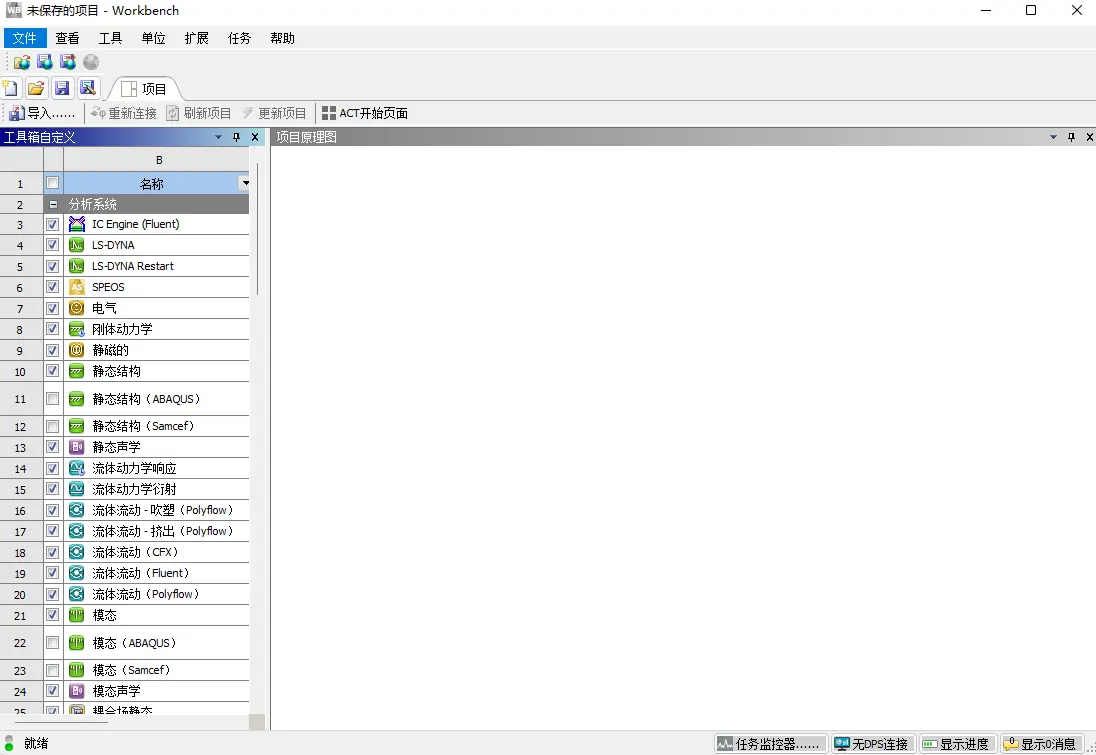Click the LS-DYNA Restart row icon
1096x755 pixels.
[77, 266]
